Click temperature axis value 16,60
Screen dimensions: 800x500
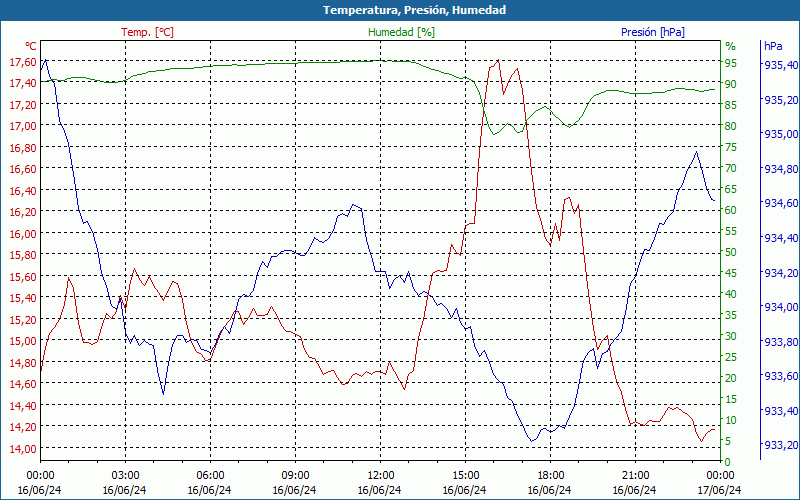pos(23,168)
